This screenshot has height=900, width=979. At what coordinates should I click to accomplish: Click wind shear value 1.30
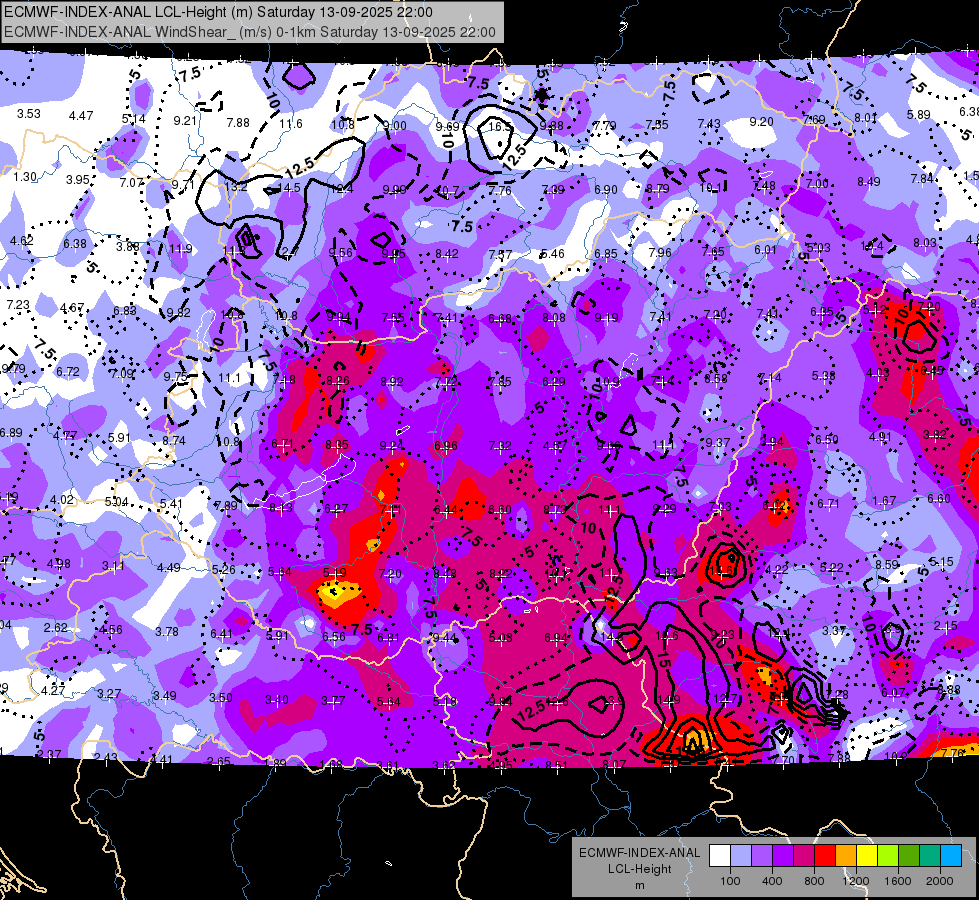tap(25, 177)
